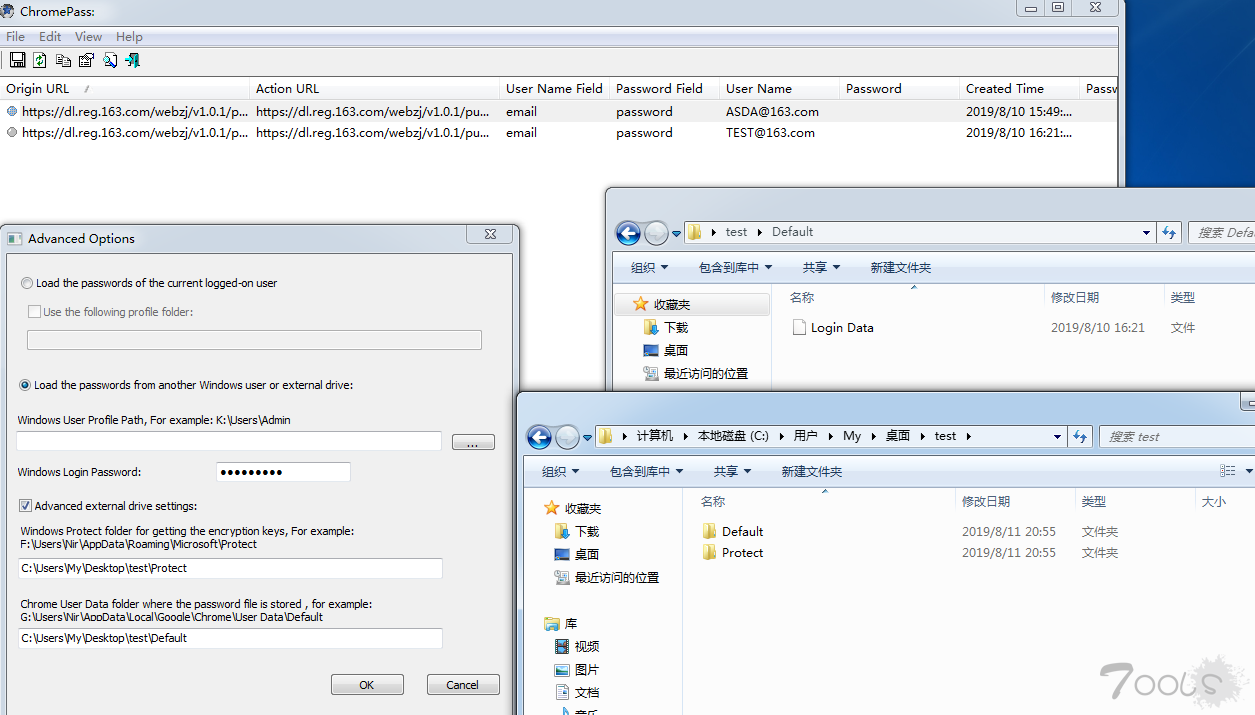The image size is (1255, 715).
Task: Click the search box in the test window
Action: pyautogui.click(x=1177, y=437)
